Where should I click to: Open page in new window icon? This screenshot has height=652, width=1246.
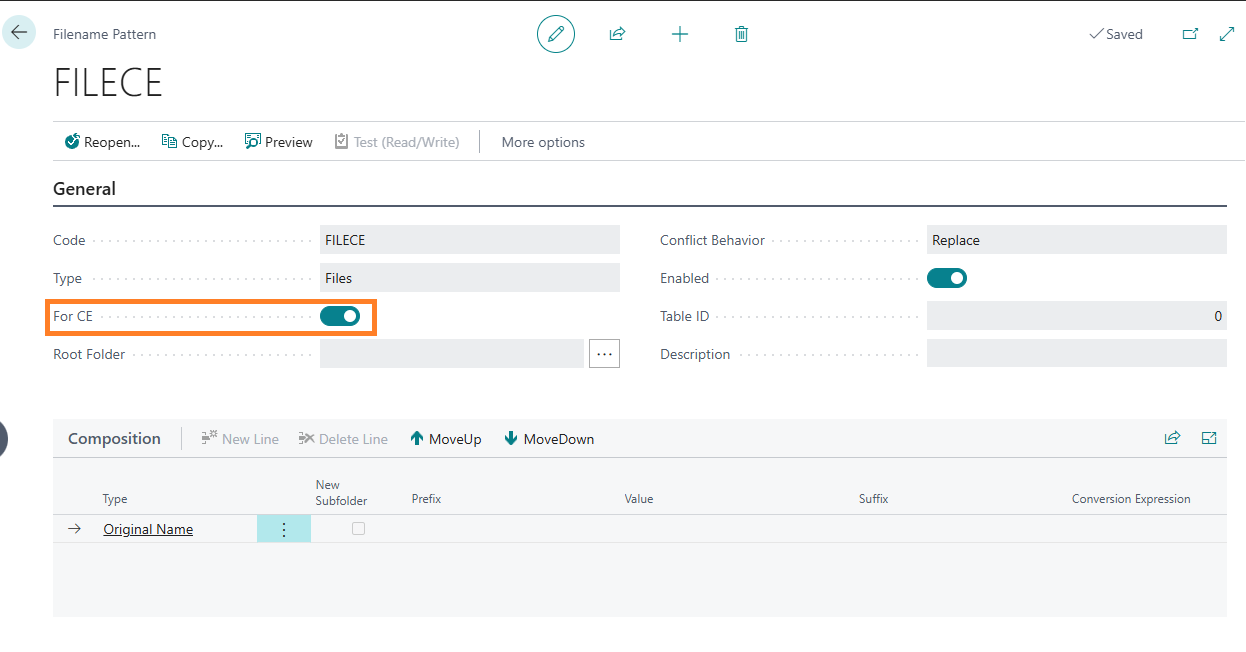click(x=1190, y=34)
